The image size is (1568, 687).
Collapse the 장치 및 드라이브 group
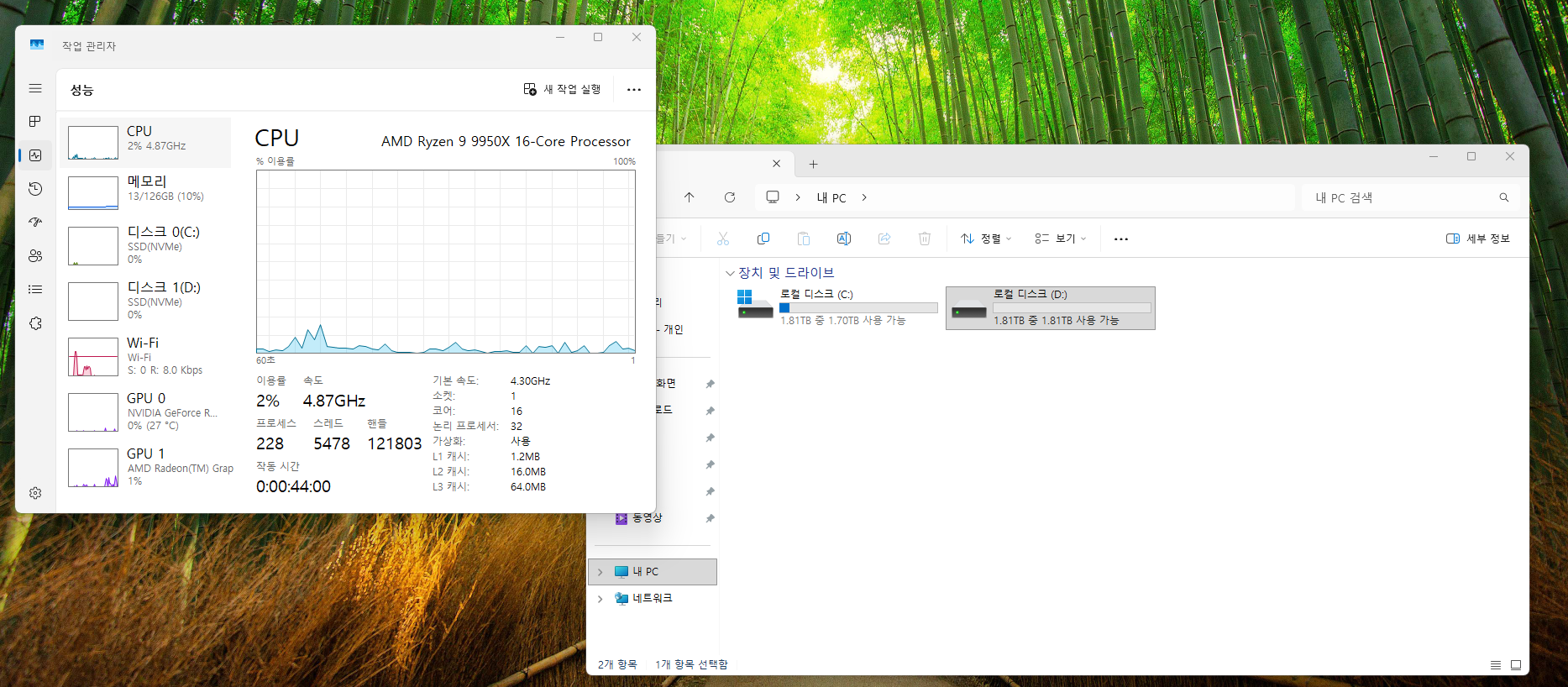730,273
